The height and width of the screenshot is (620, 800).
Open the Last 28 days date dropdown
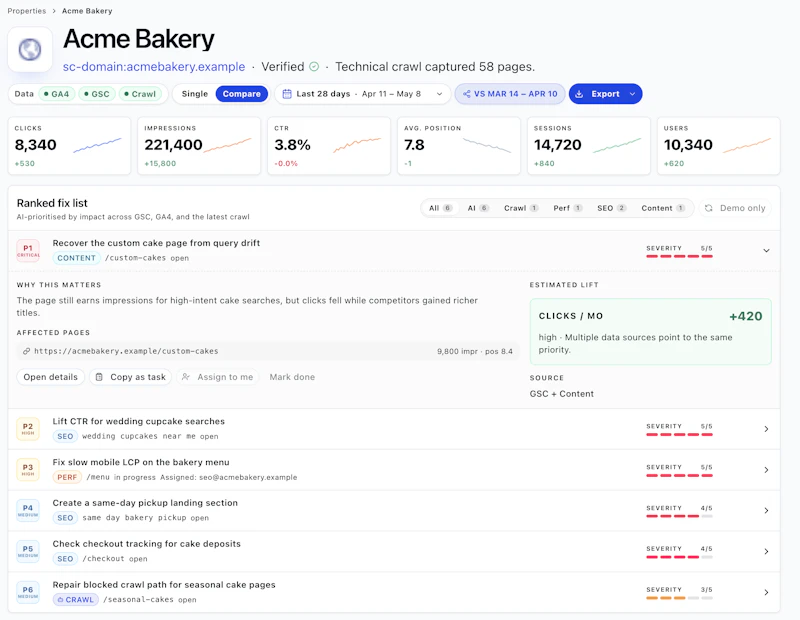[x=363, y=94]
